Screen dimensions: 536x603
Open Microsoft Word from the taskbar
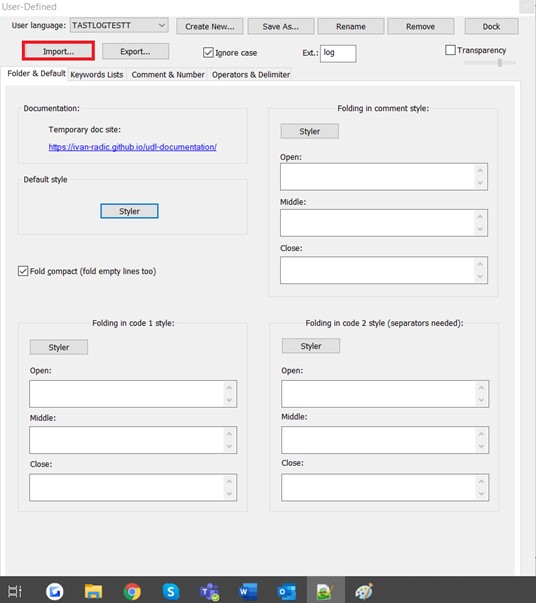click(248, 591)
